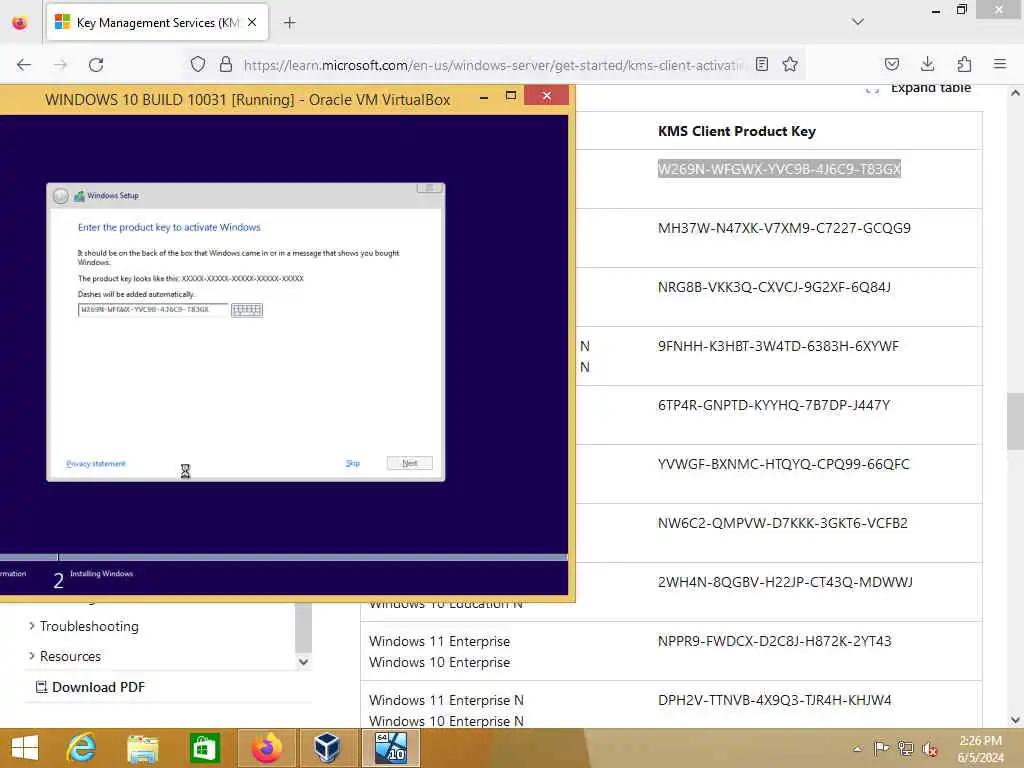Click key NW6C2-QMPVW-D7KKK-3GKT6-VCFB2
The height and width of the screenshot is (768, 1024).
(782, 523)
